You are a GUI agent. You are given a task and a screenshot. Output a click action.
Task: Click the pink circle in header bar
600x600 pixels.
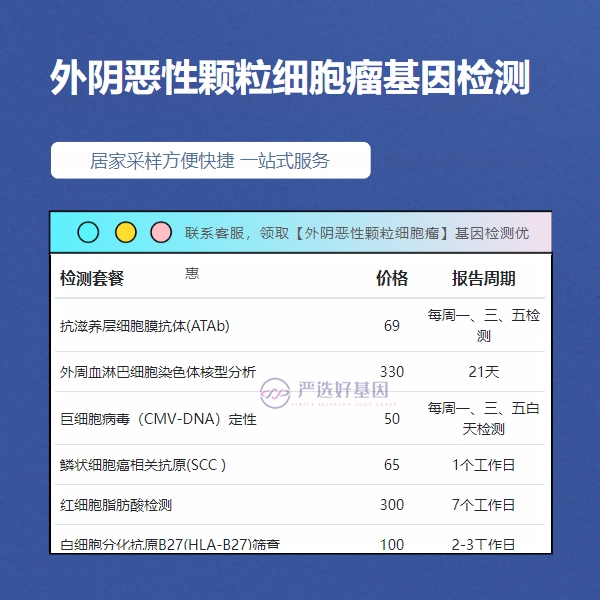point(161,232)
